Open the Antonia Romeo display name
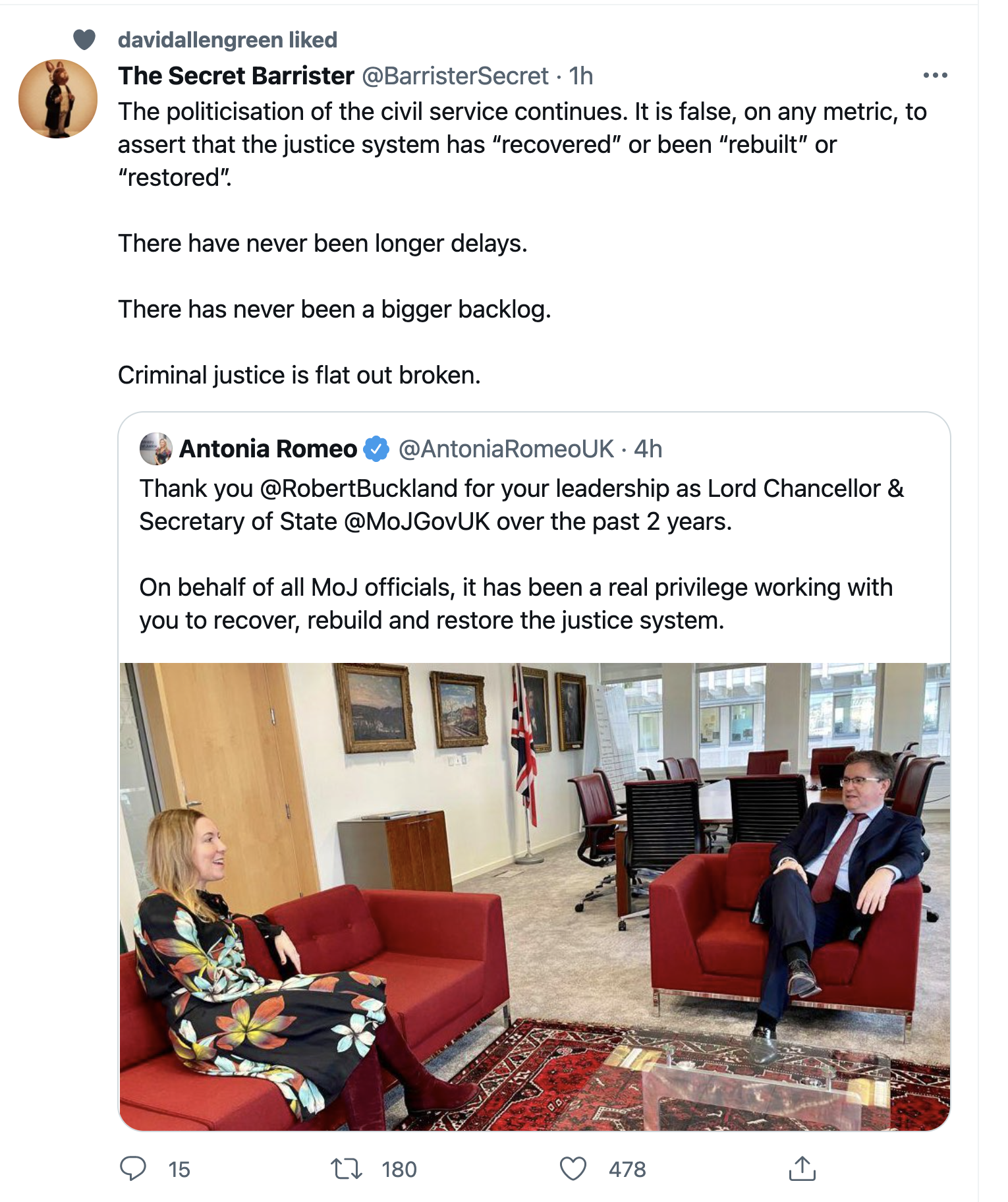Image resolution: width=1008 pixels, height=1202 pixels. tap(268, 449)
